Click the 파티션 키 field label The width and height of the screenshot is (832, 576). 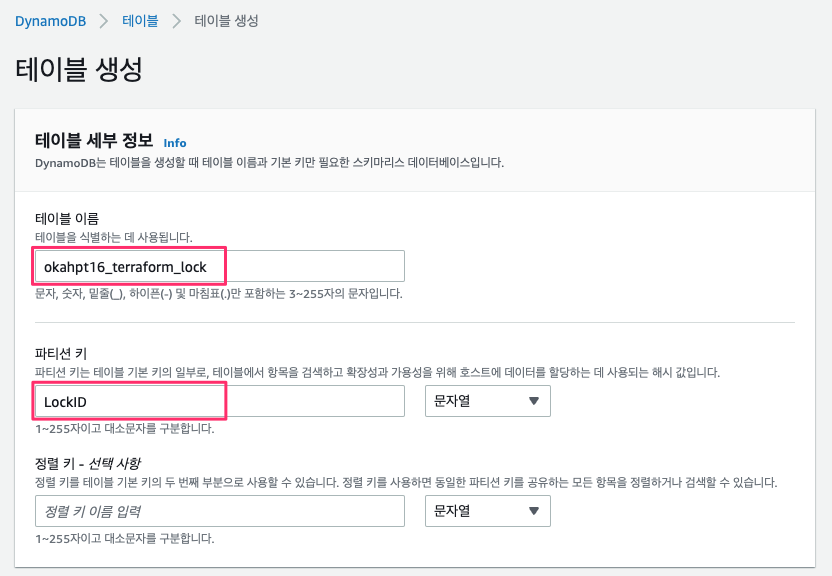61,353
